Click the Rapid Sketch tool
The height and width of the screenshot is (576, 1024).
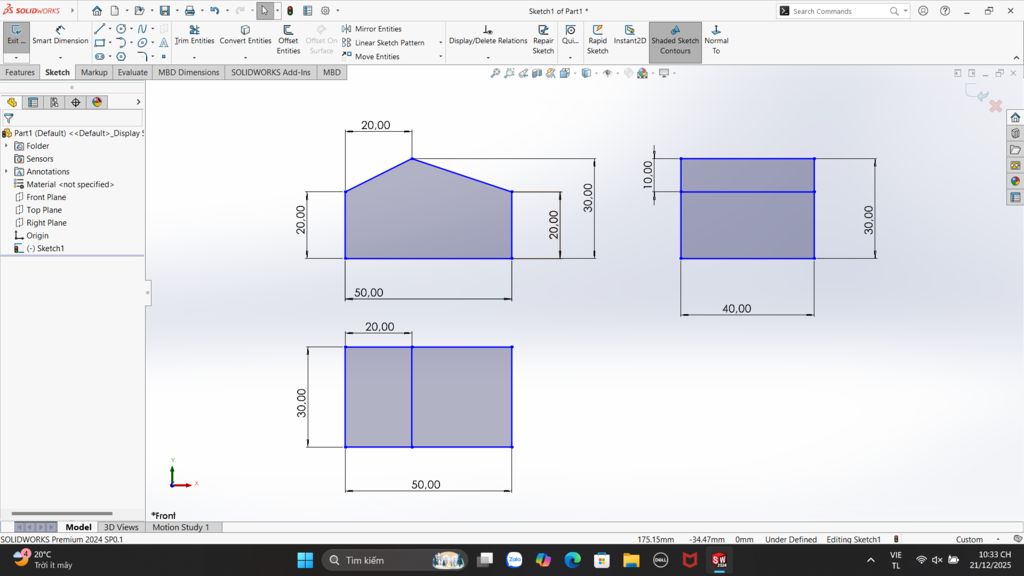pyautogui.click(x=597, y=39)
